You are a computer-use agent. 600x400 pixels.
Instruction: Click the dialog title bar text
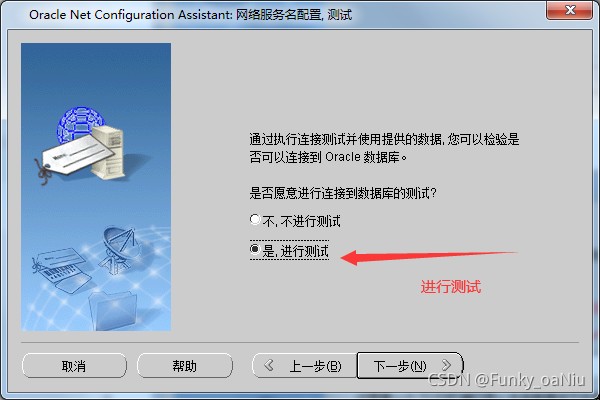click(x=190, y=15)
